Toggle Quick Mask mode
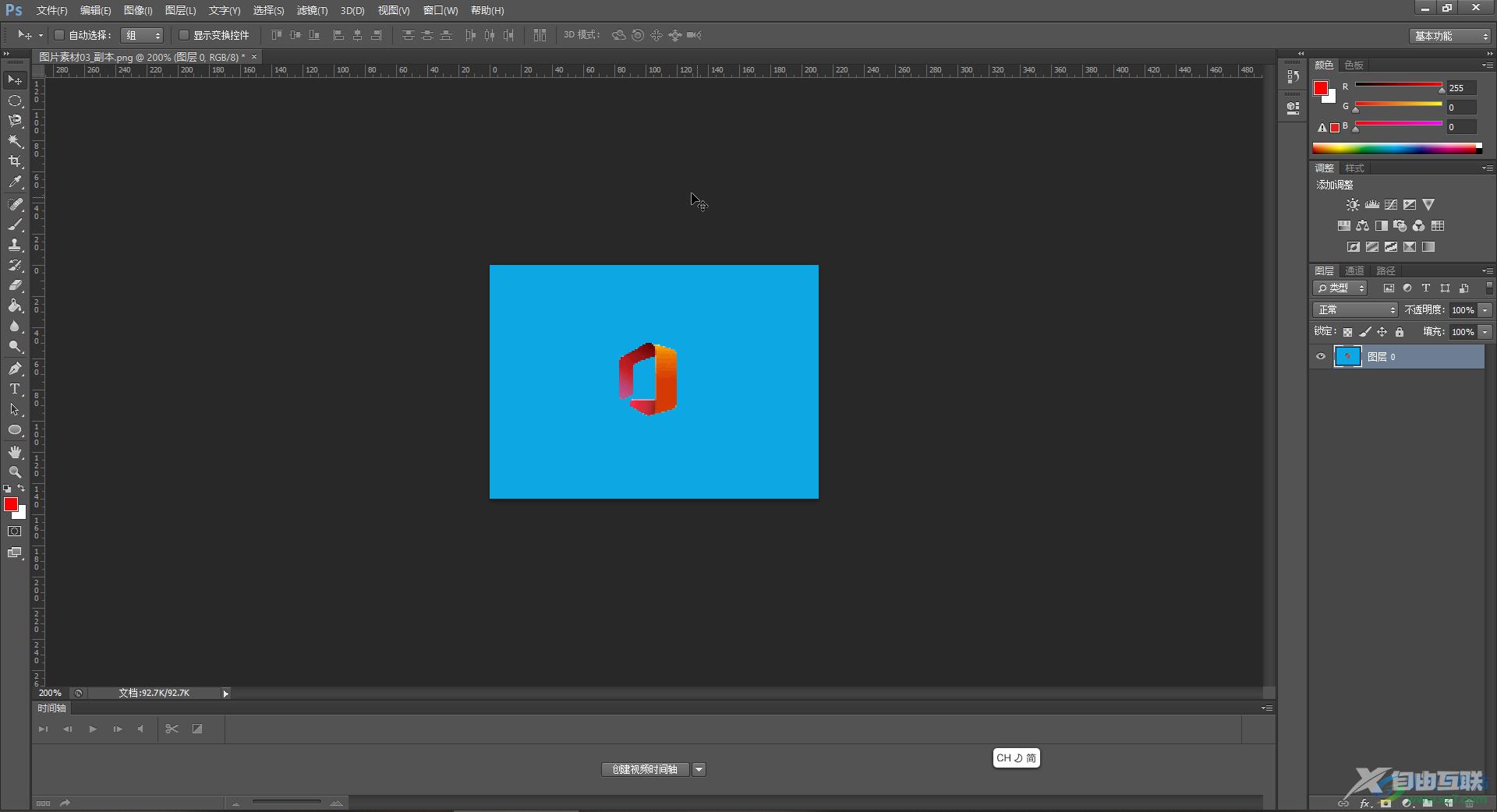 click(15, 531)
